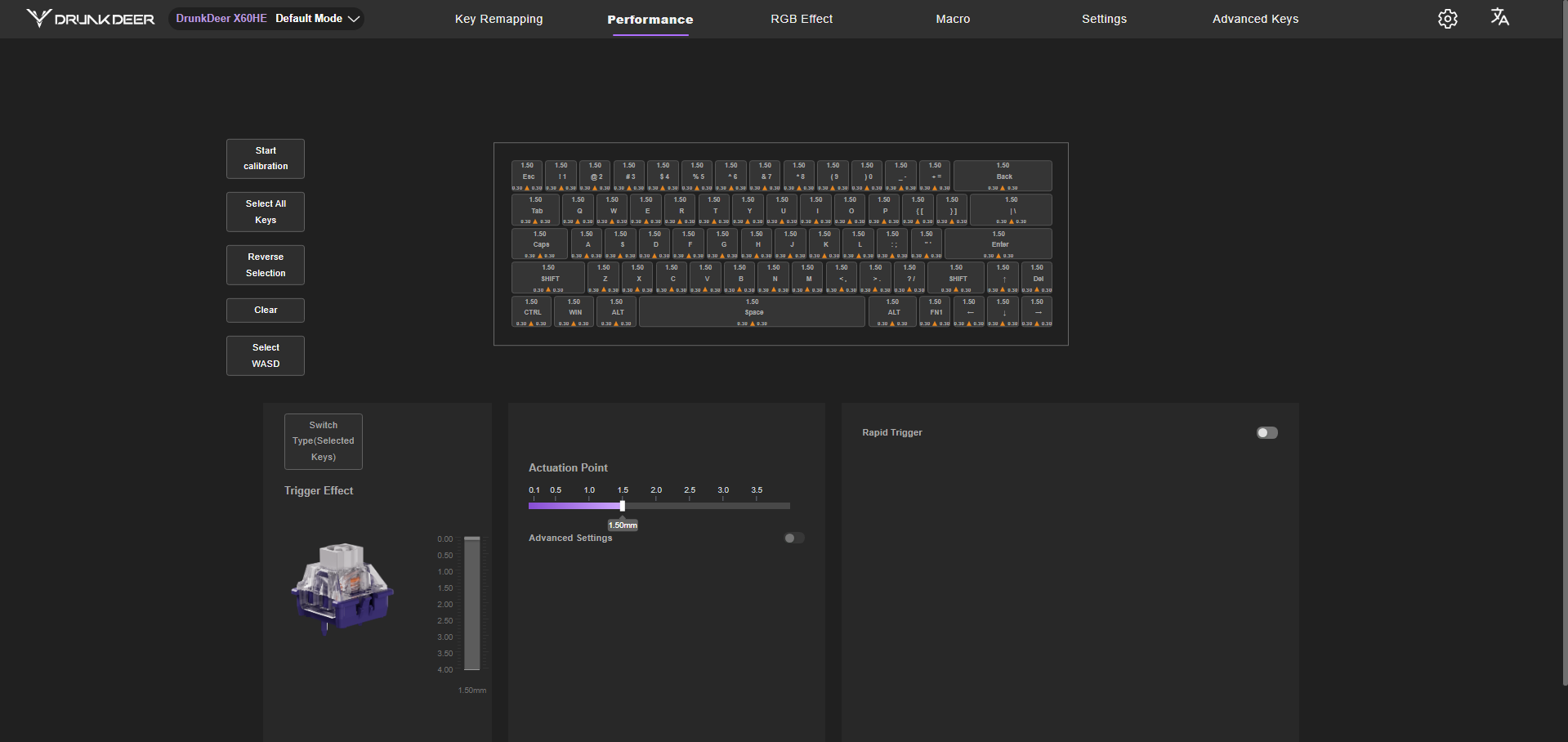
Task: Turn on Advanced Settings toggle
Action: click(793, 538)
